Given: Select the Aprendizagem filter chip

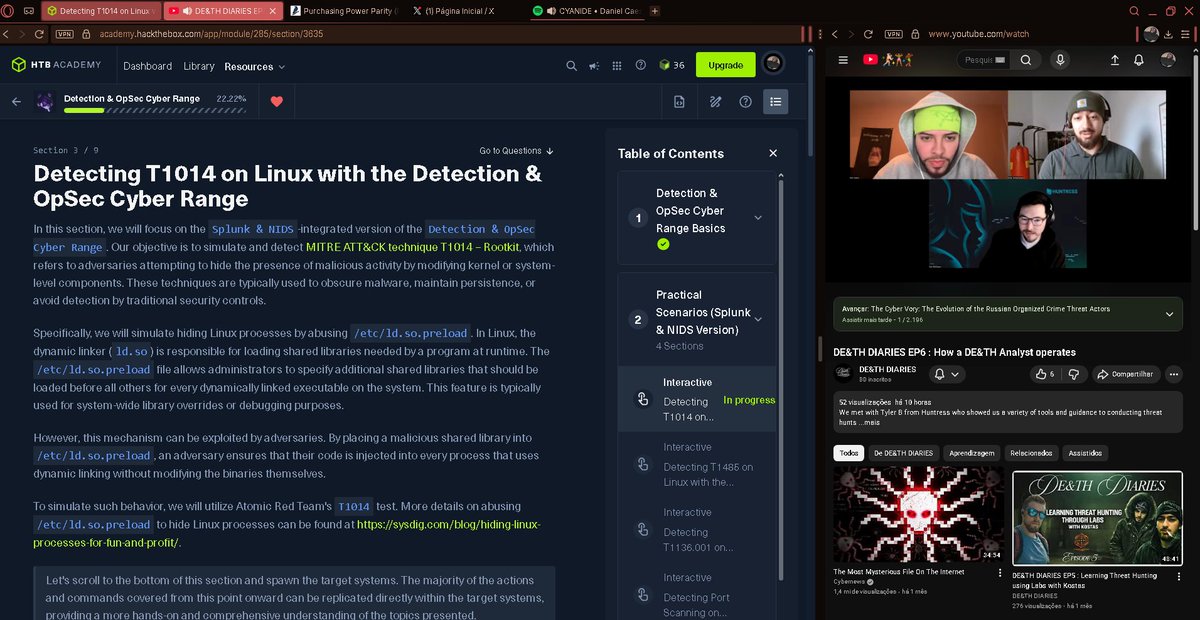Looking at the screenshot, I should [x=972, y=453].
